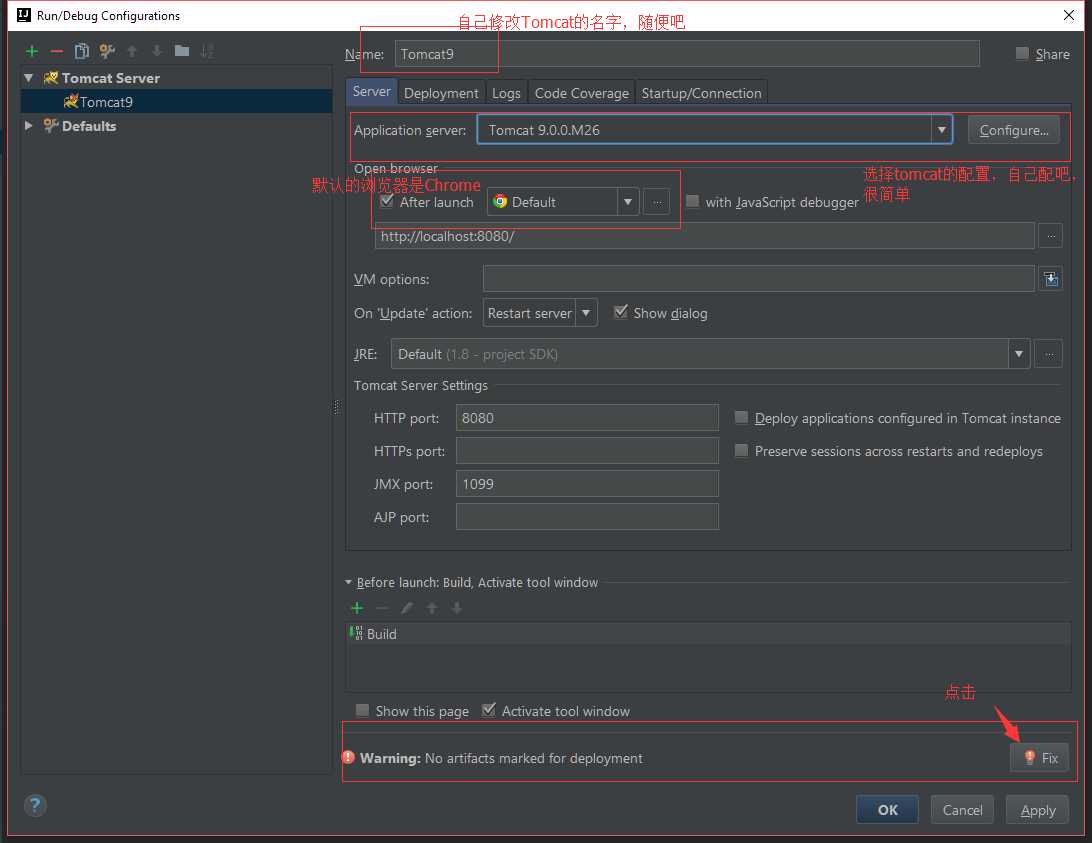Screen dimensions: 1092x843
Task: Move before launch task up arrow
Action: pos(432,608)
